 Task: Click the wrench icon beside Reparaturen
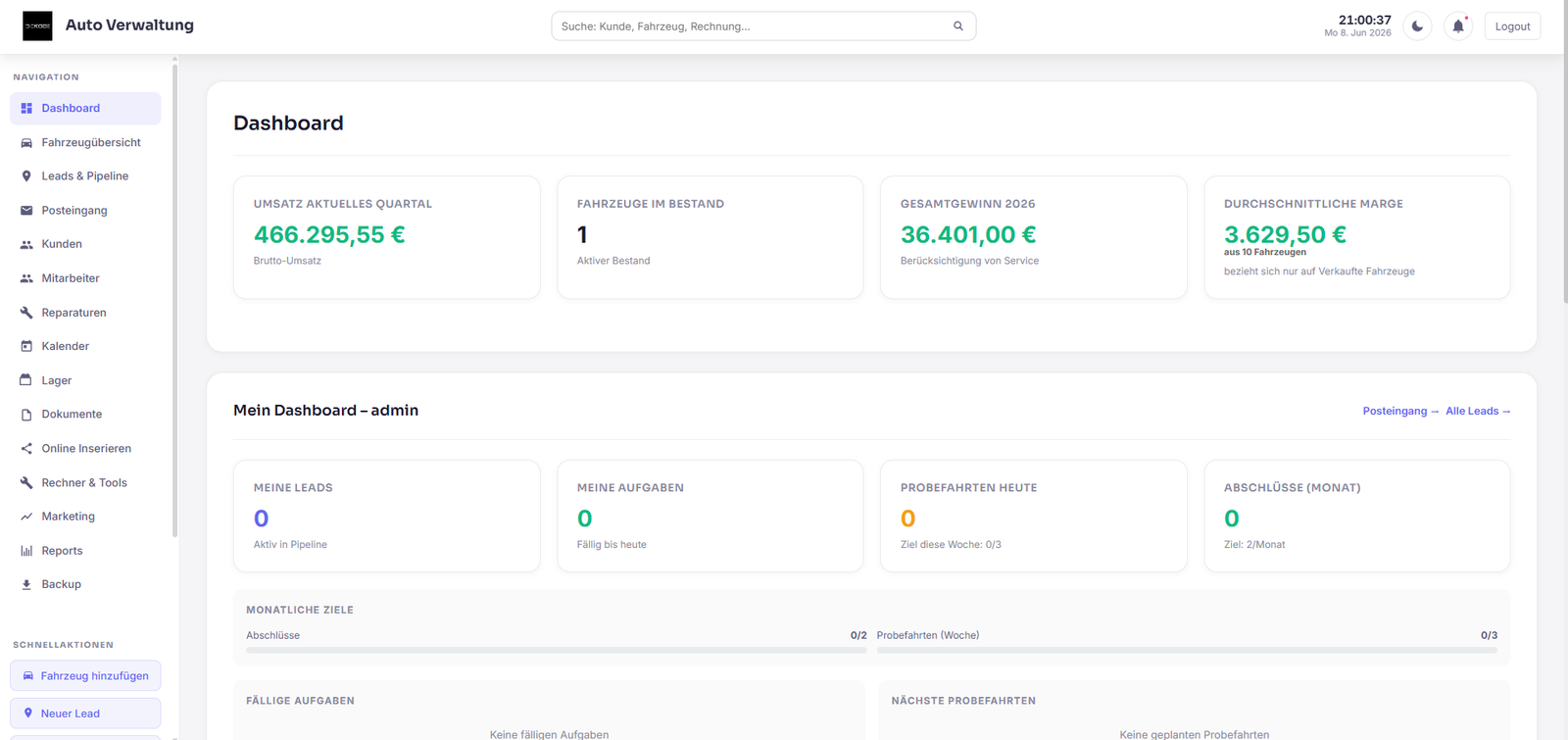click(x=26, y=313)
